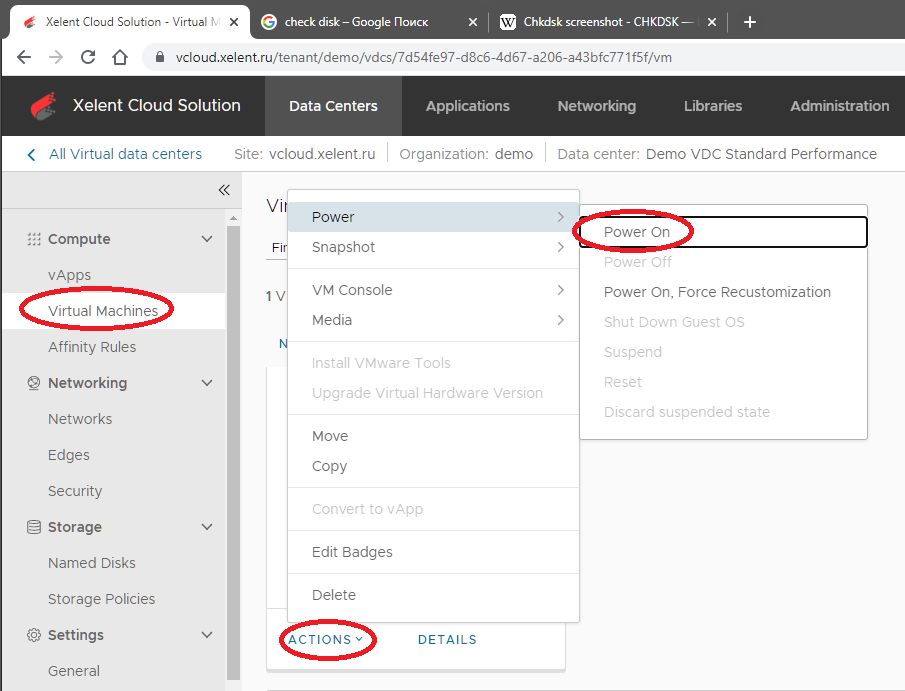
Task: Go back with the browser back arrow
Action: point(24,57)
